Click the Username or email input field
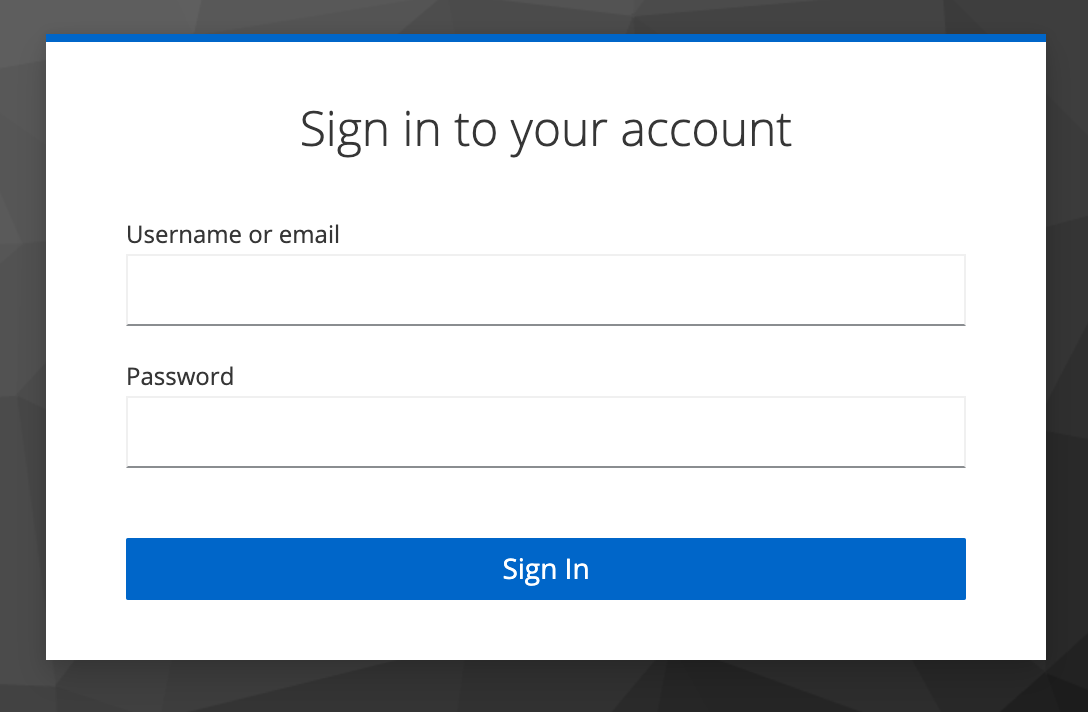 [545, 290]
